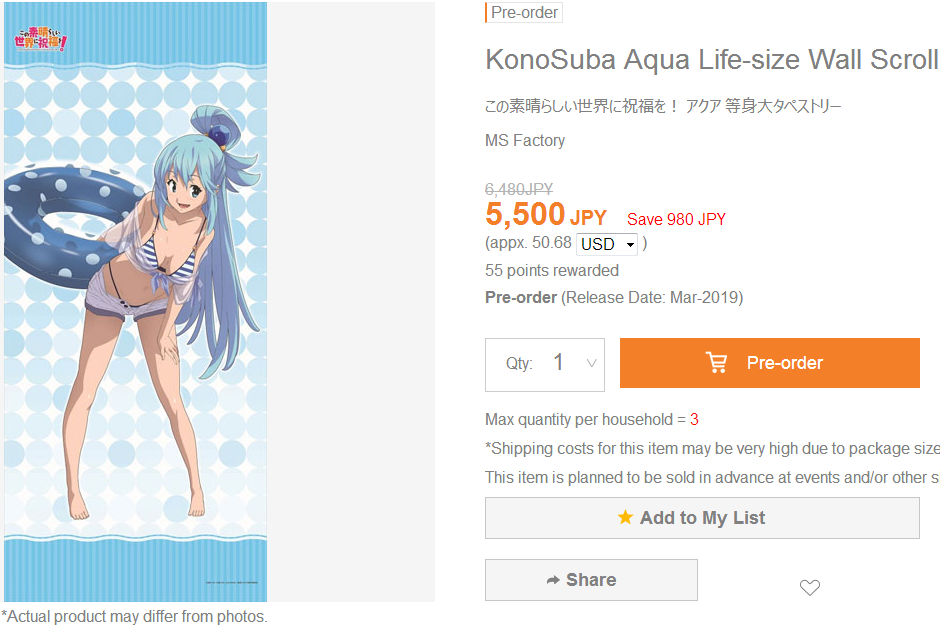Screen dimensions: 940x628
Task: Open the USD currency dropdown
Action: tap(607, 244)
